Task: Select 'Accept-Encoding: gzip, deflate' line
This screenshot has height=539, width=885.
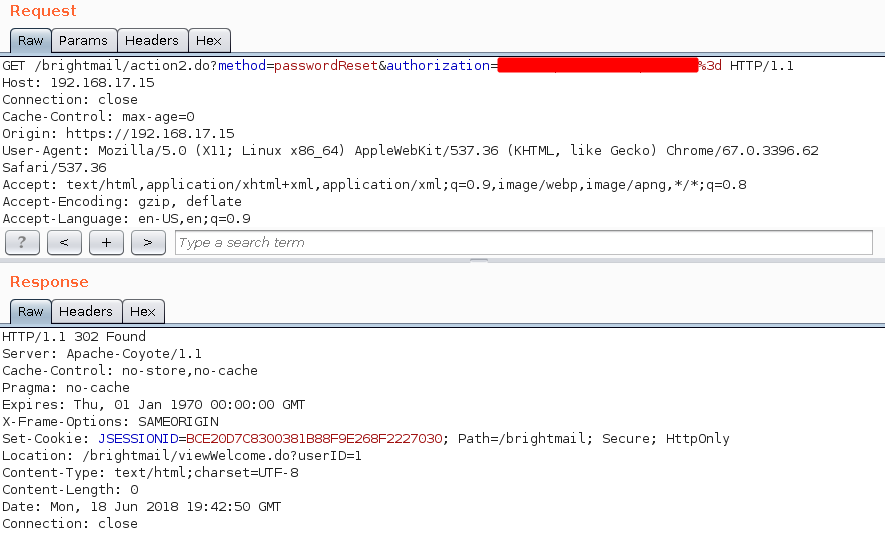Action: pos(122,201)
